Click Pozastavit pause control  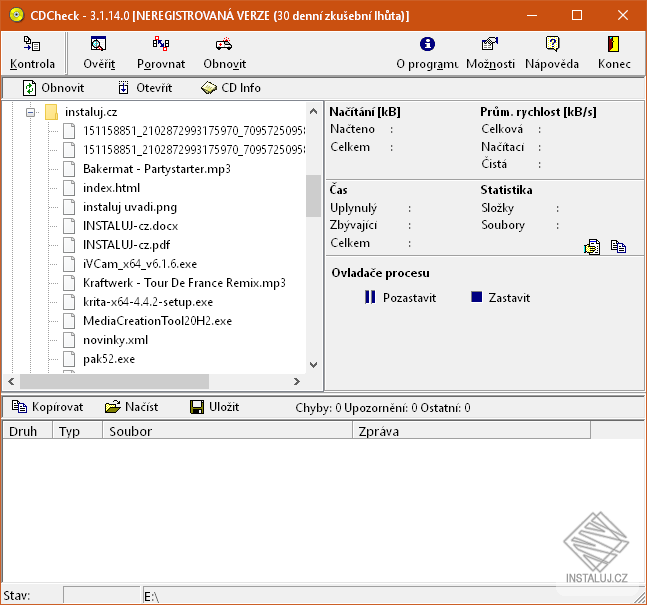(x=400, y=298)
